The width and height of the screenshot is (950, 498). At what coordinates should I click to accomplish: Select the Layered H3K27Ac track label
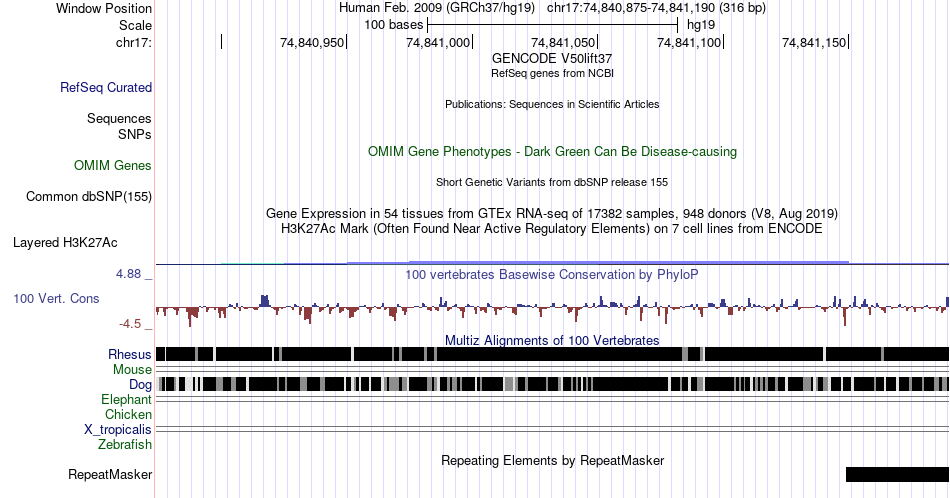tap(65, 242)
